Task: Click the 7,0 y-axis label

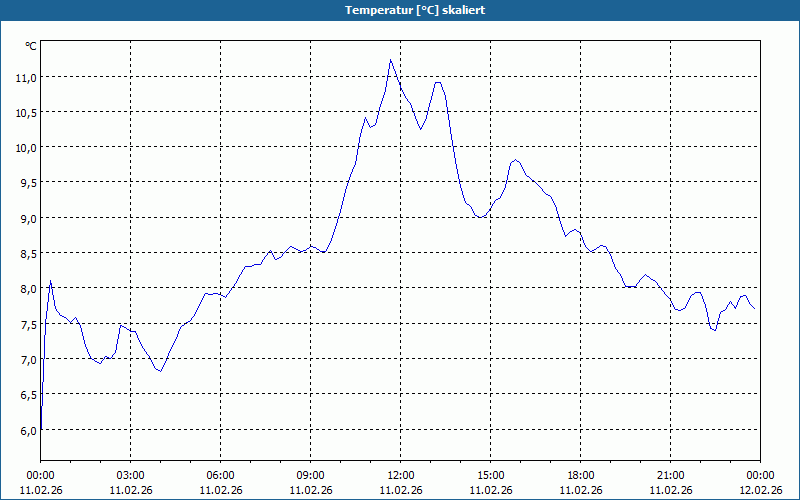Action: (x=28, y=360)
